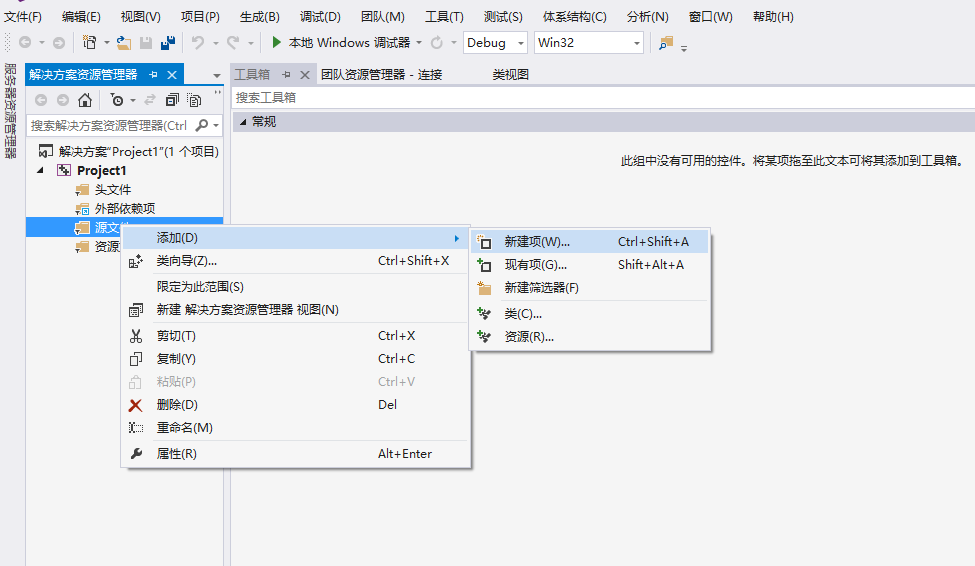Click the Redo arrow icon
975x566 pixels.
[x=233, y=42]
